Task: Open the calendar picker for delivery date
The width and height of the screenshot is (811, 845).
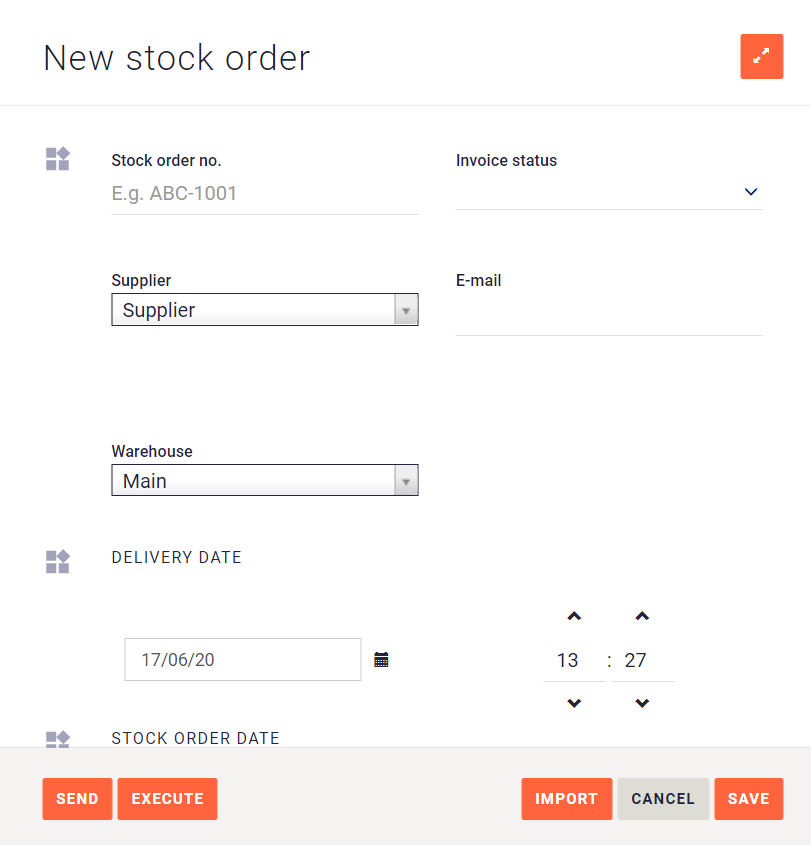Action: pyautogui.click(x=381, y=660)
